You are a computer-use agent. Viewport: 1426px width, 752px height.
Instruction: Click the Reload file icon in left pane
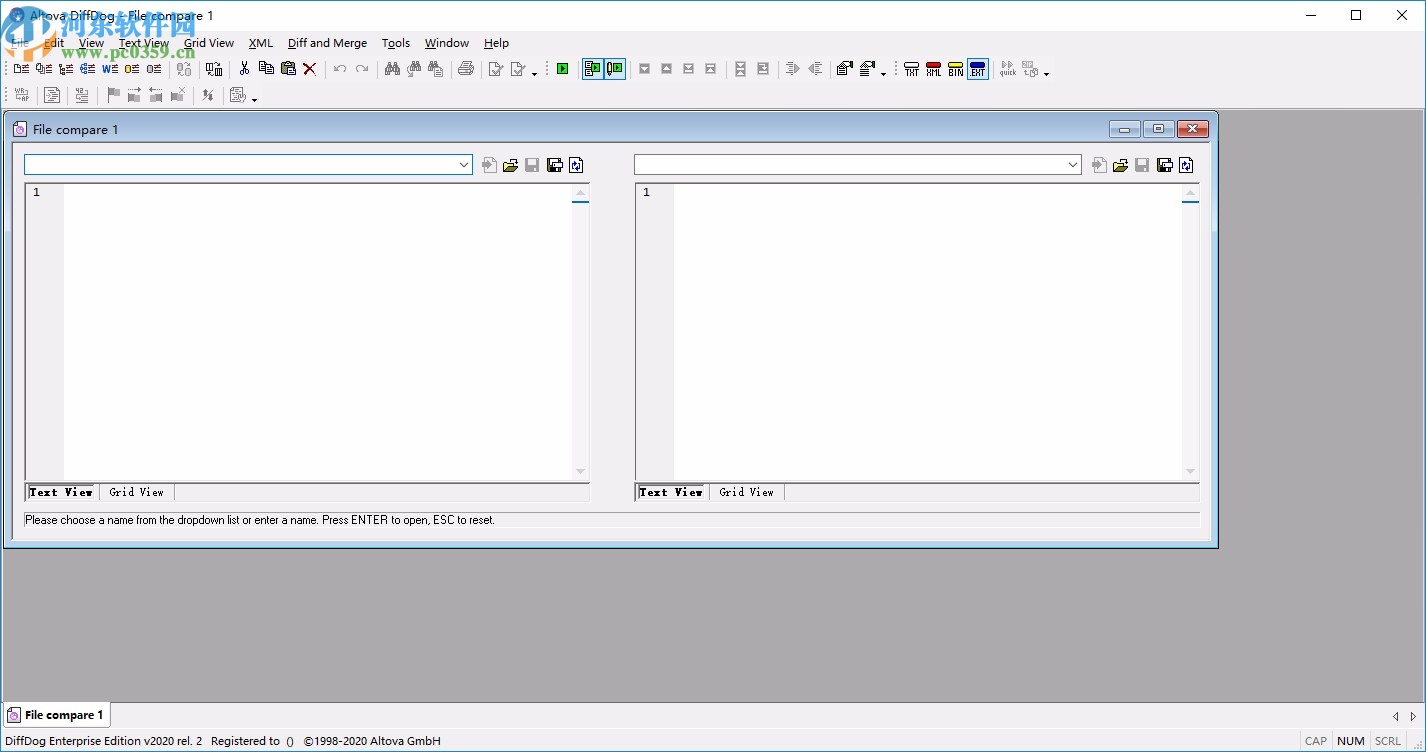pos(576,165)
